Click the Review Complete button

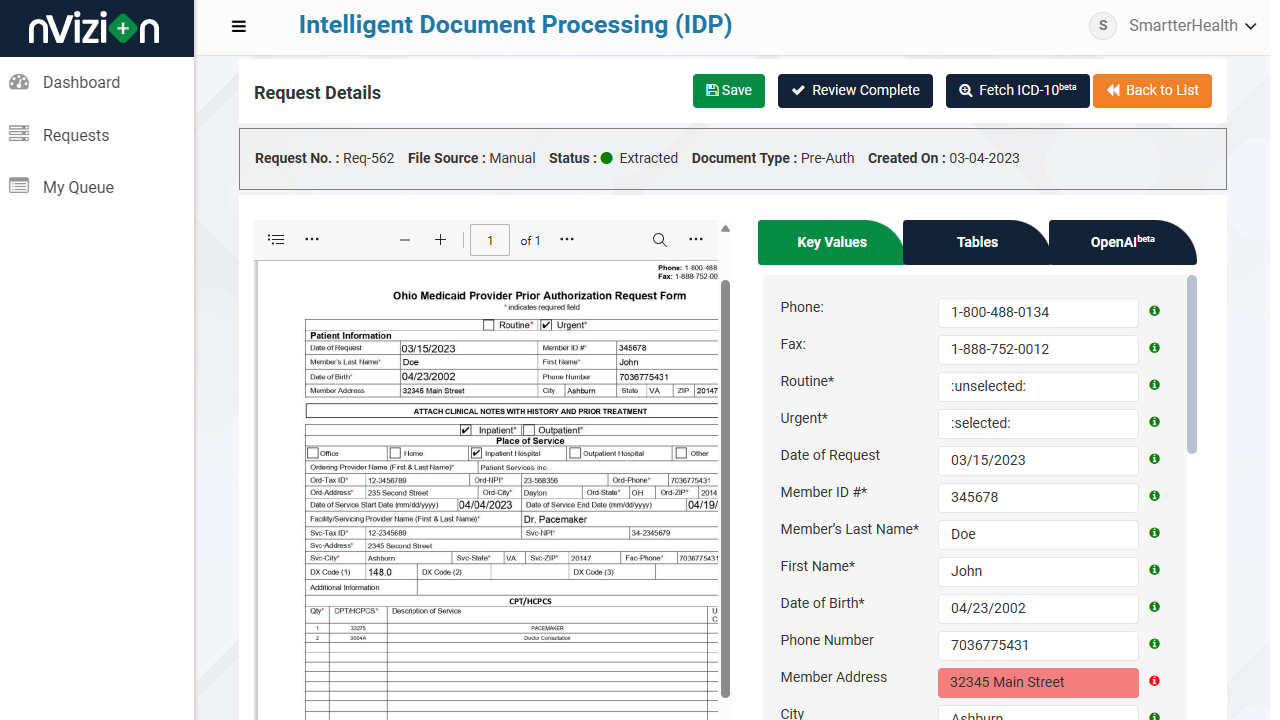click(x=855, y=90)
